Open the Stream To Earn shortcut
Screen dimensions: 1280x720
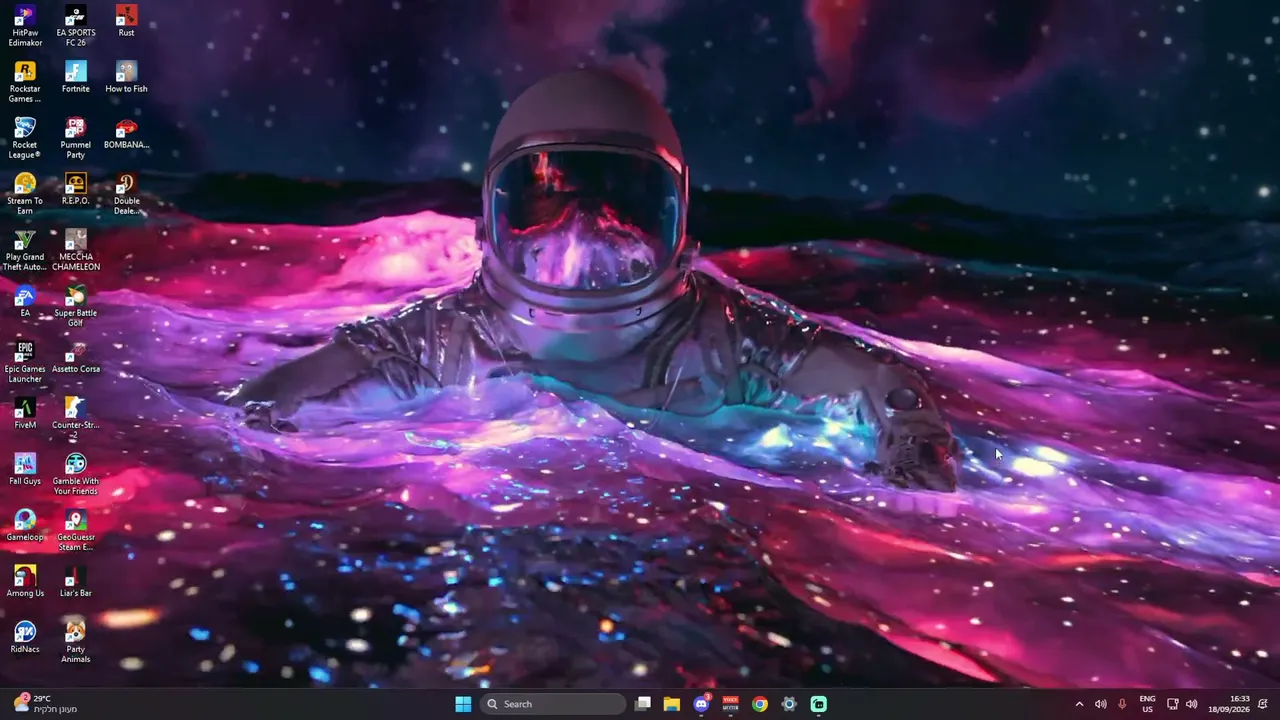point(25,194)
